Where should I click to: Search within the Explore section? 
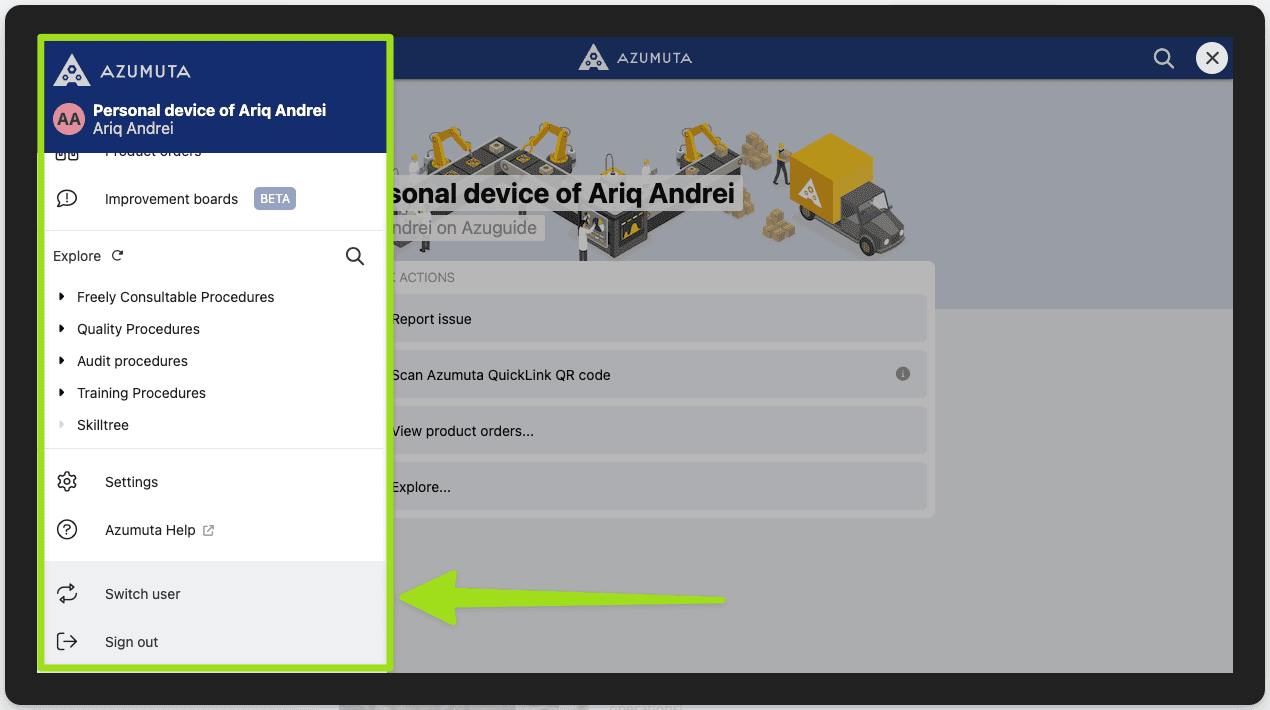355,256
